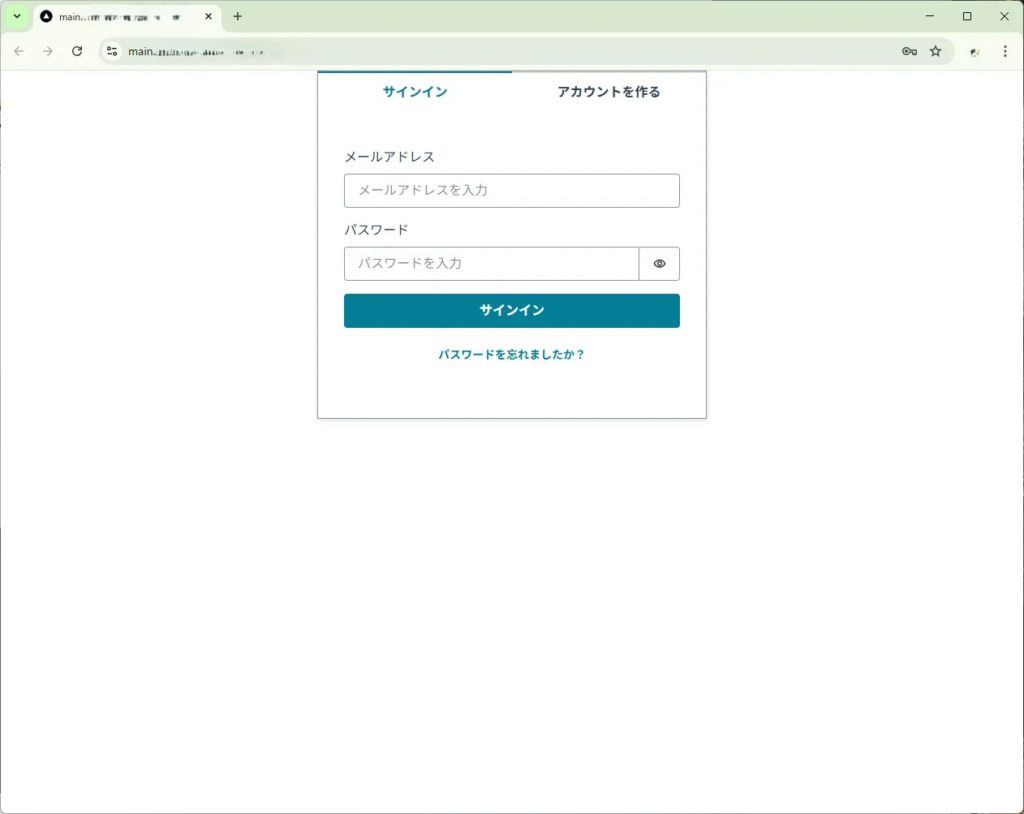The height and width of the screenshot is (814, 1024).
Task: Open the Chrome three-dot menu
Action: tap(1005, 51)
